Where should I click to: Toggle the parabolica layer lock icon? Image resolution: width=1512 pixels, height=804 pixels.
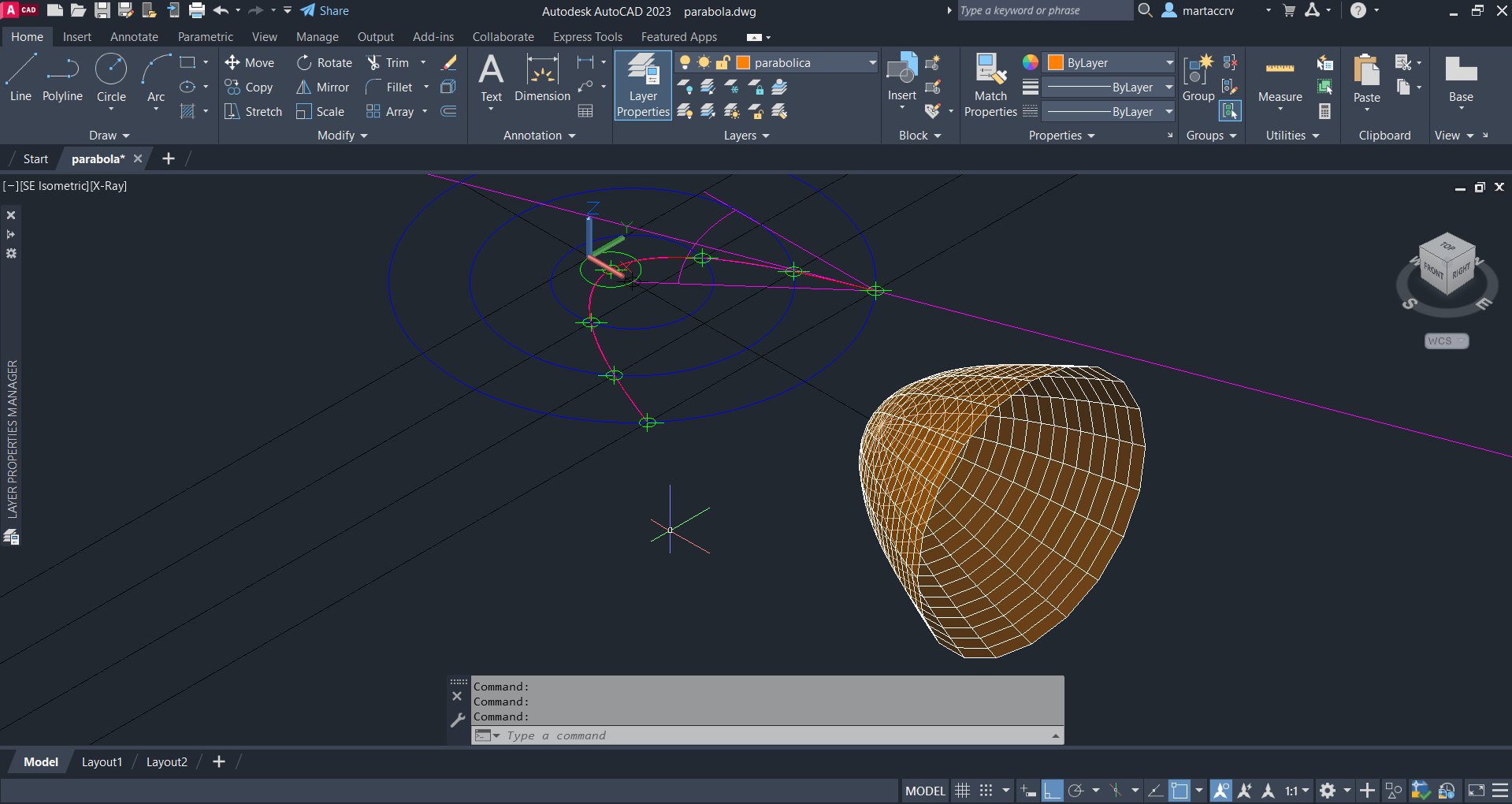point(723,62)
